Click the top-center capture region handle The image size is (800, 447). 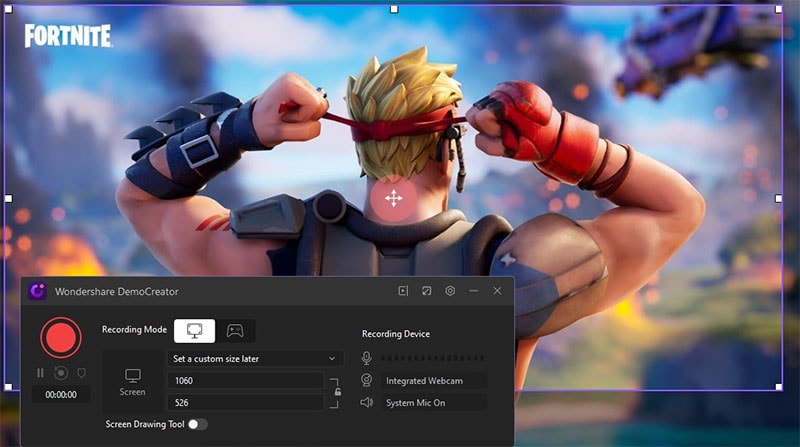coord(394,9)
